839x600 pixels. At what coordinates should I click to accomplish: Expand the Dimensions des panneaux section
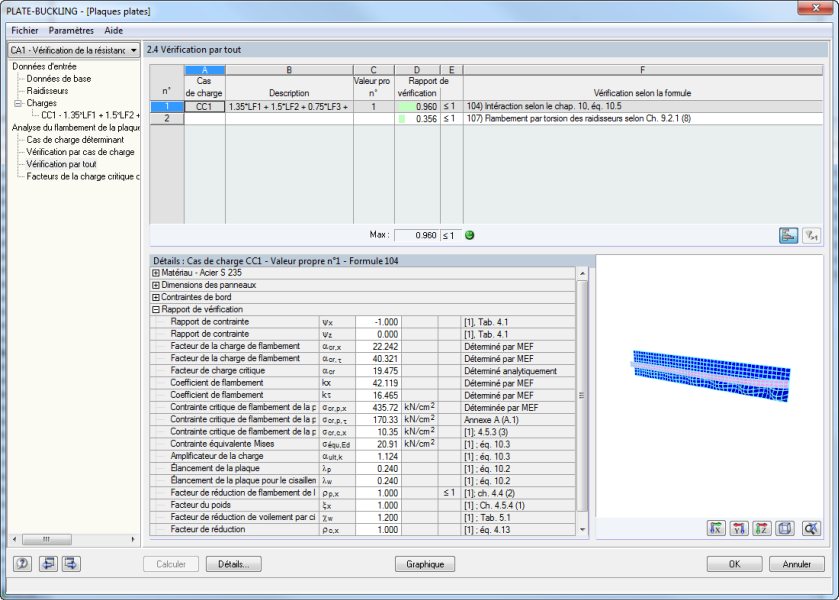(x=156, y=285)
